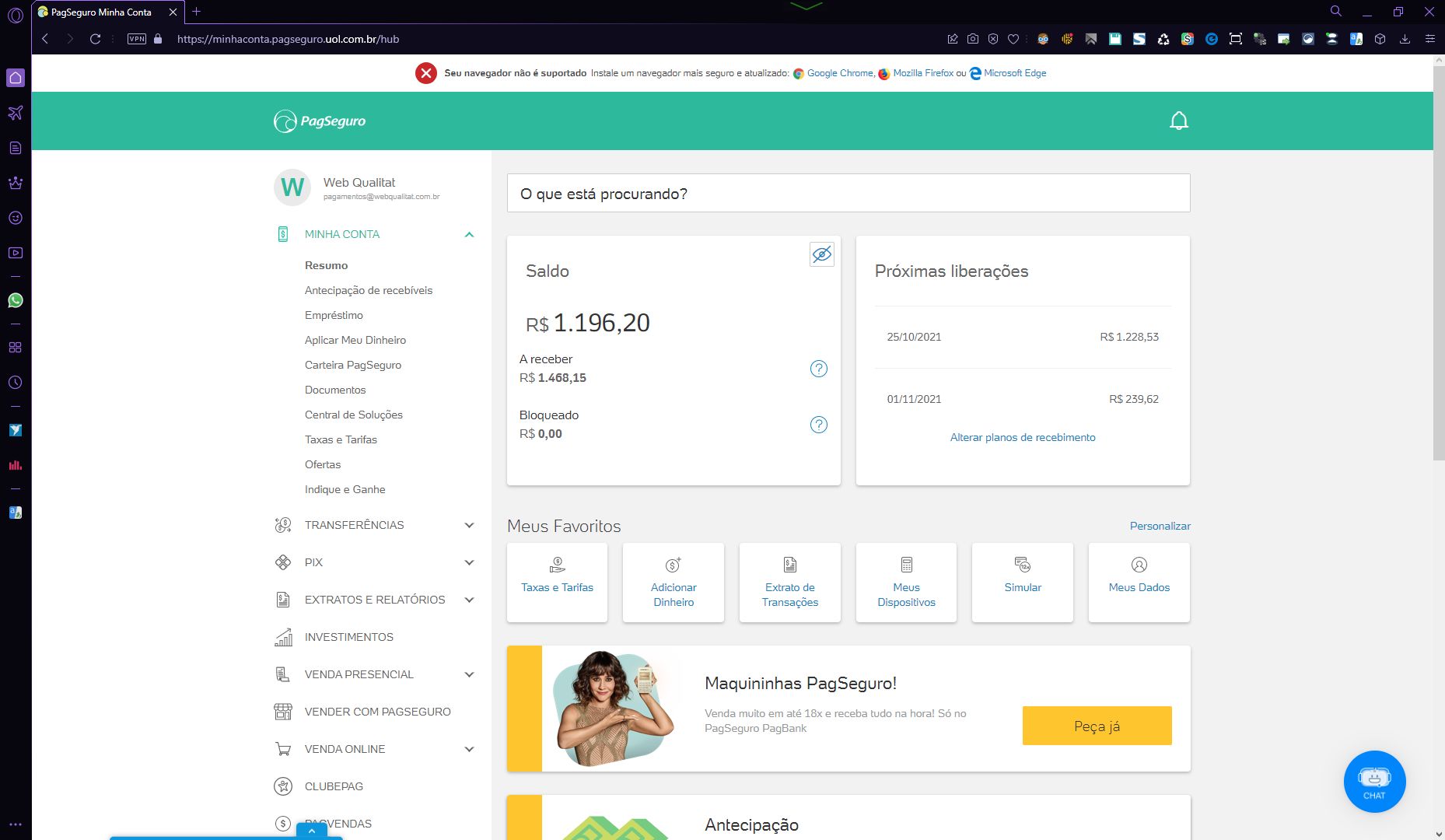
Task: Open the extensions cube icon in the toolbar
Action: point(1380,39)
